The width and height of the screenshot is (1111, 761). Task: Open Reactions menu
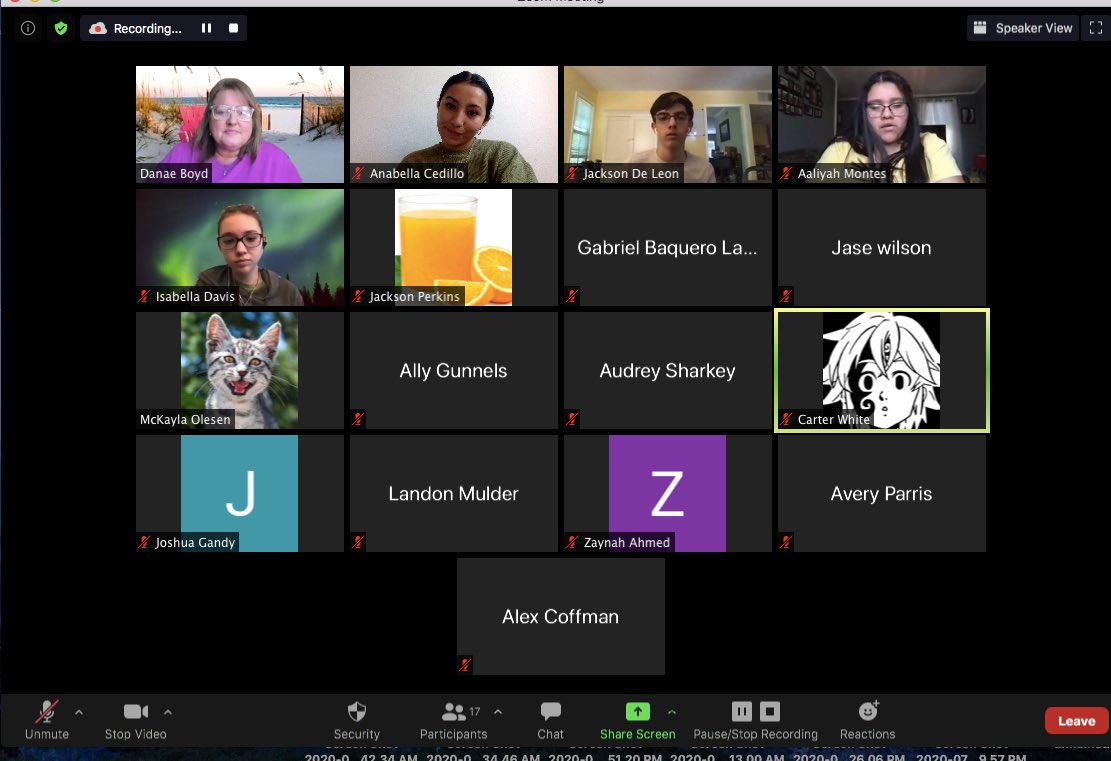(867, 720)
